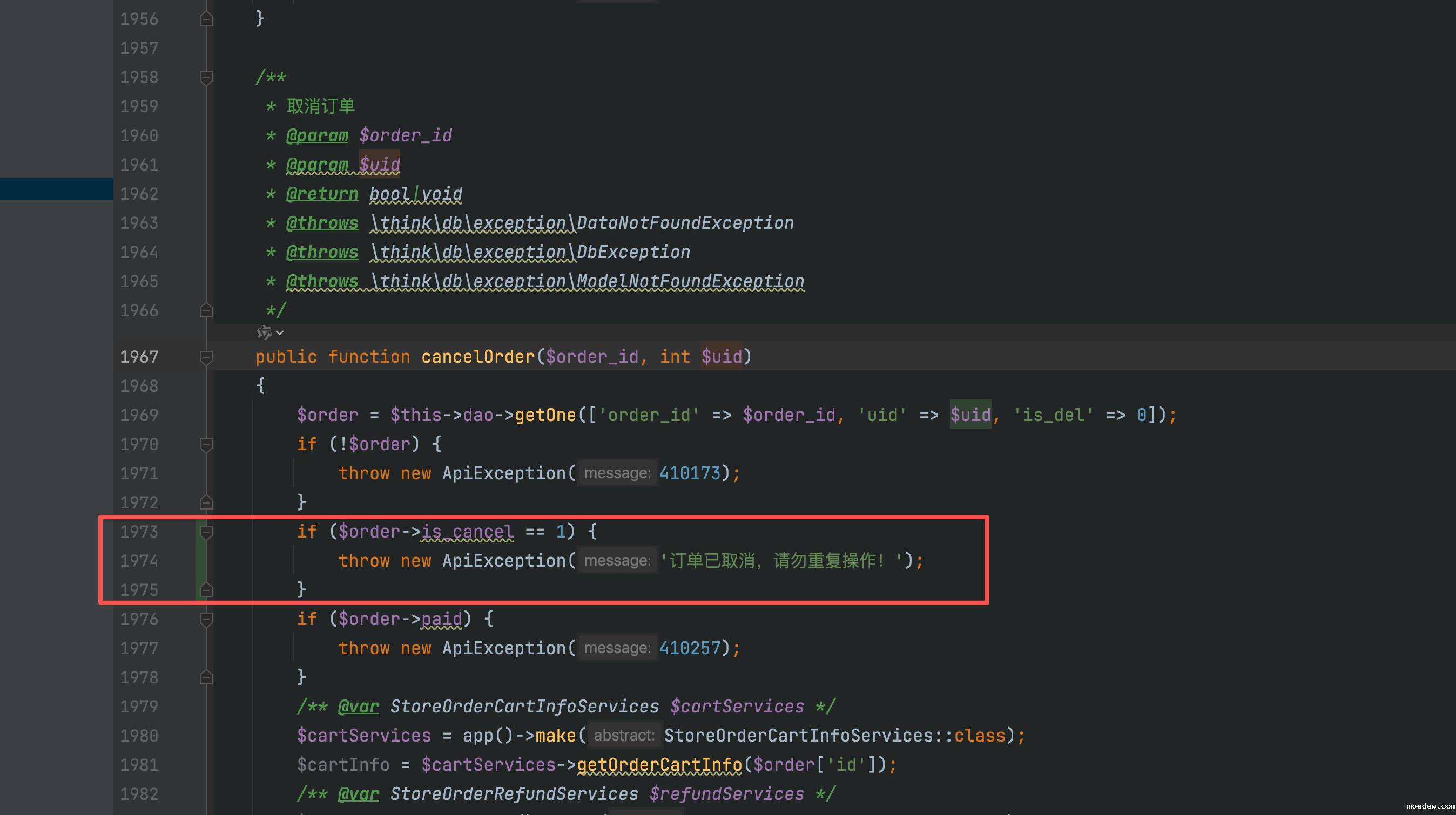
Task: Fold the paid if-block on line 1976
Action: click(206, 620)
